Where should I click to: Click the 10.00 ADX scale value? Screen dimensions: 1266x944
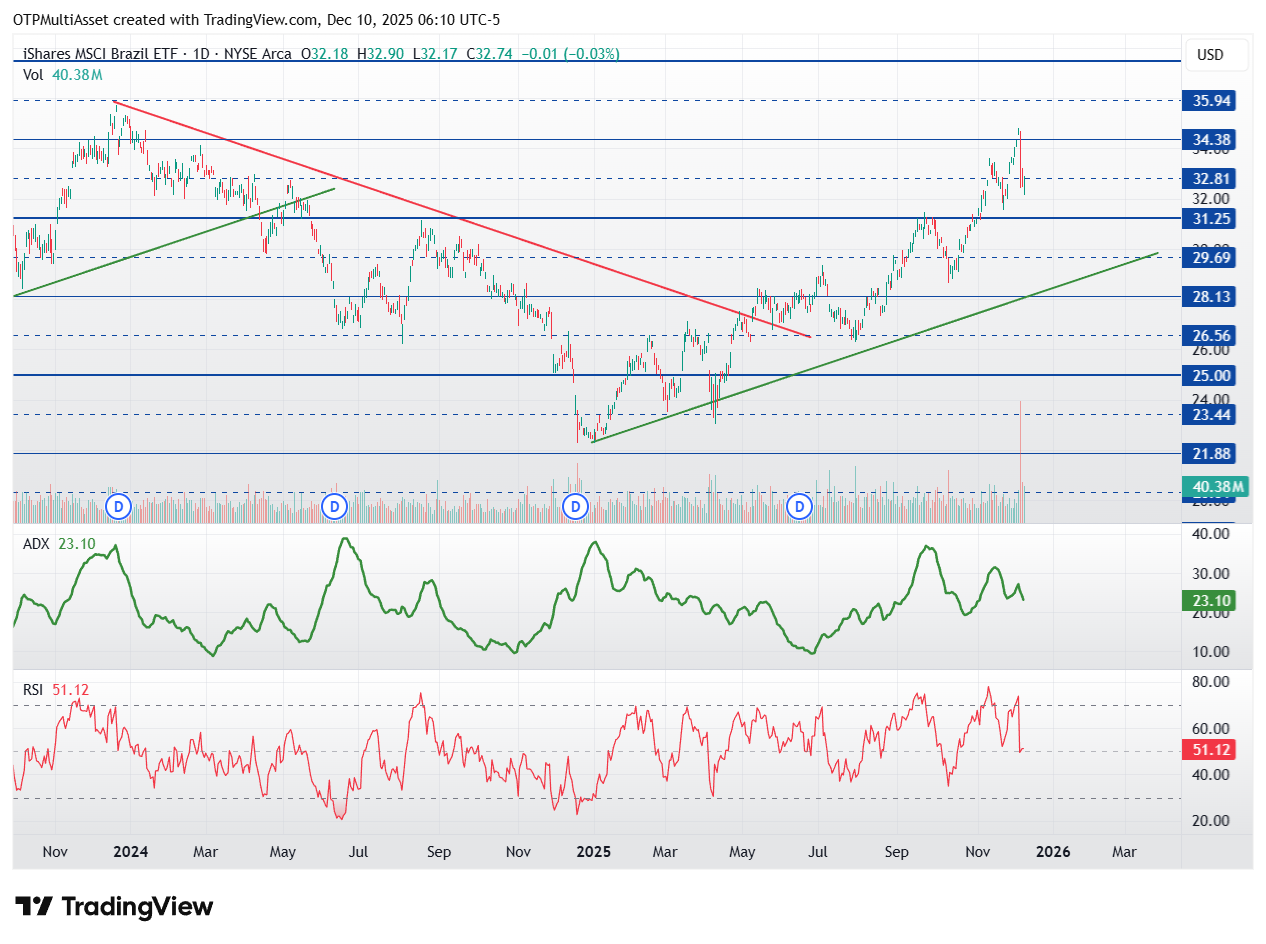[x=1212, y=652]
